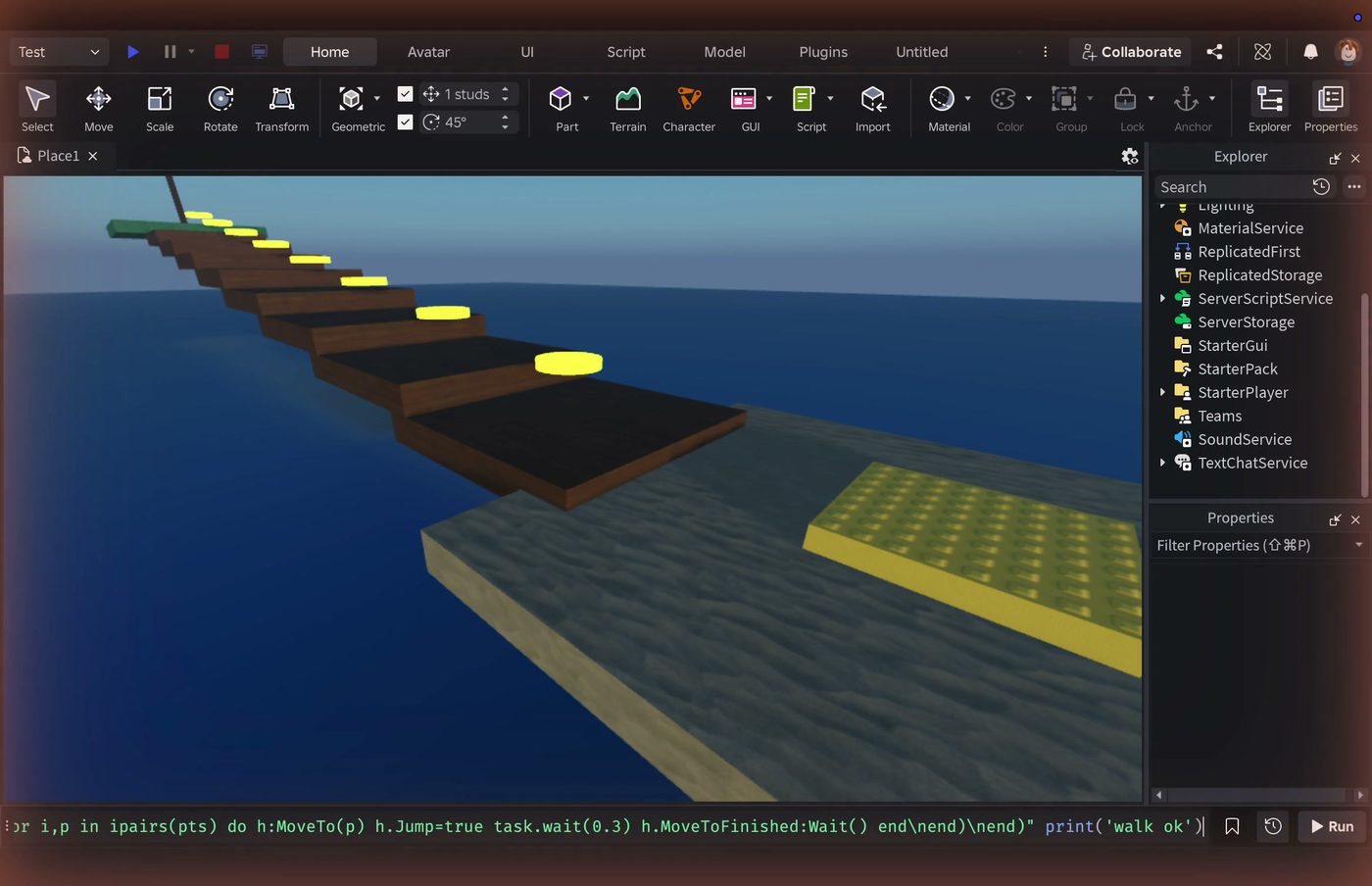Start playtest with the play icon
Viewport: 1372px width, 886px height.
point(133,52)
